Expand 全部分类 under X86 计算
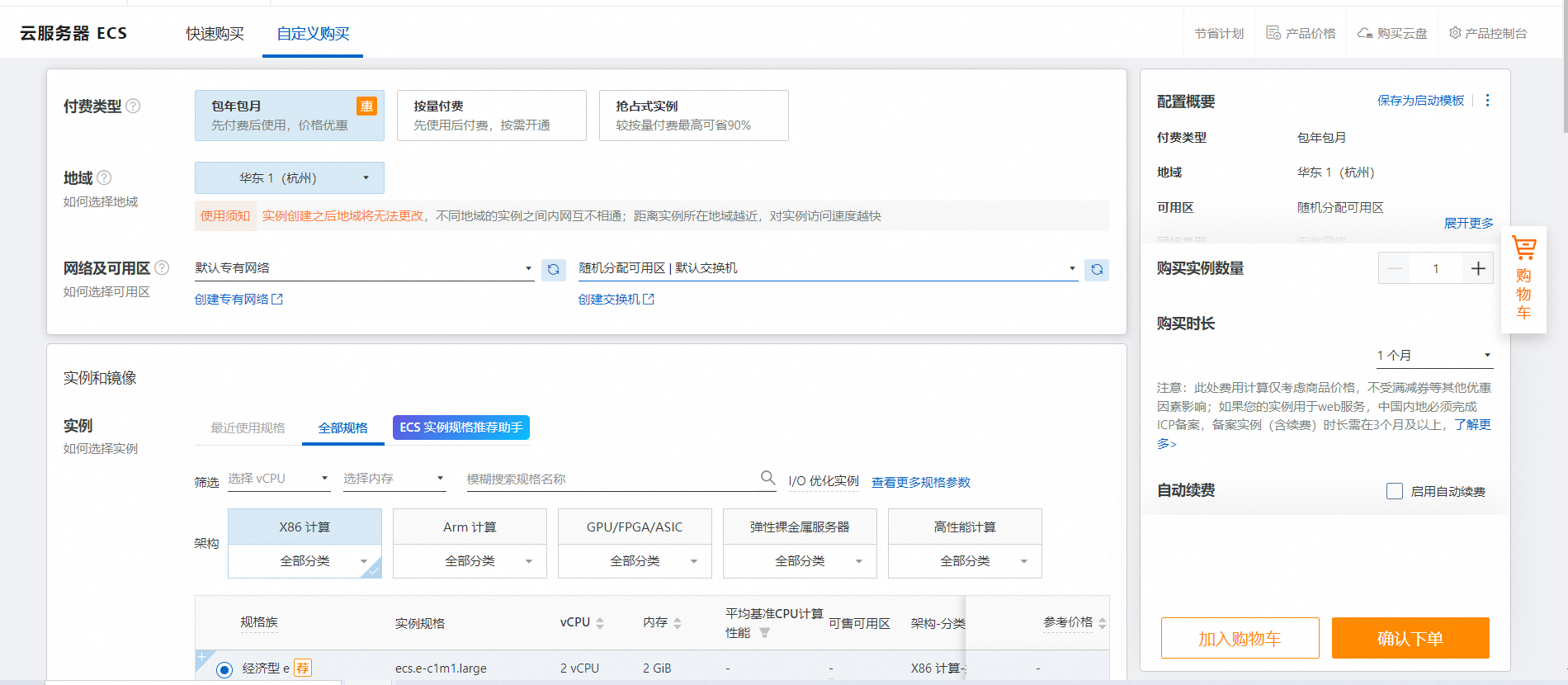 click(x=305, y=561)
